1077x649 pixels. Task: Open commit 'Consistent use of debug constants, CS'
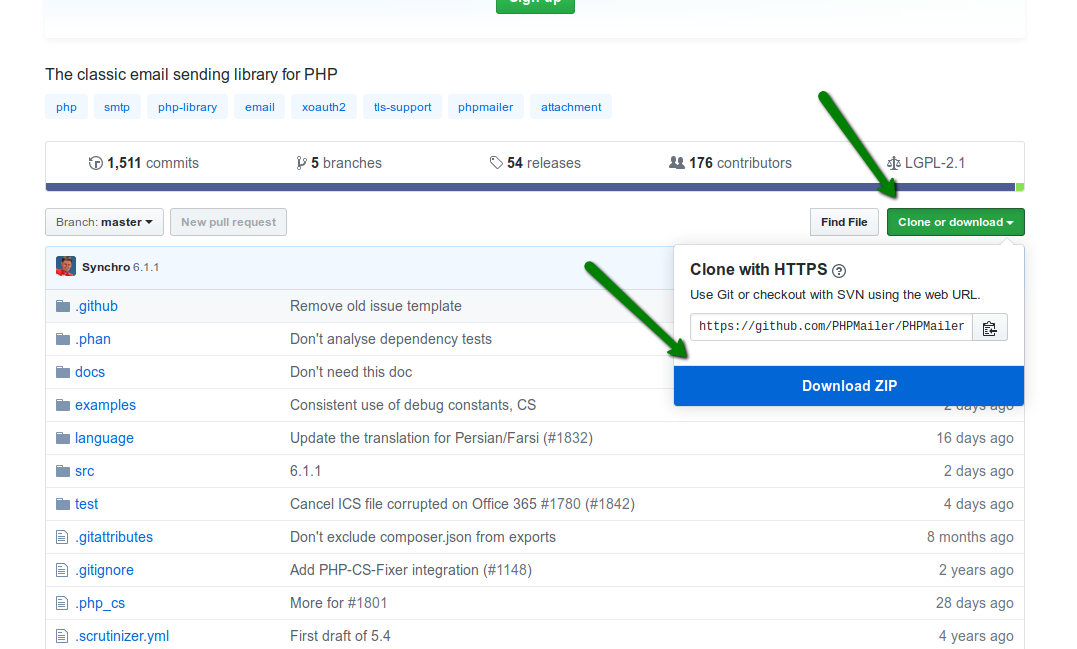(413, 405)
